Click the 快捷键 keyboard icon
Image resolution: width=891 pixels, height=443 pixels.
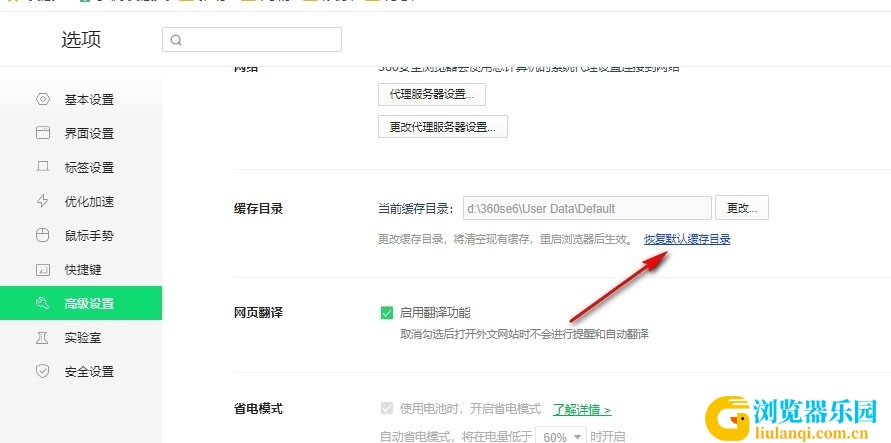[x=43, y=270]
